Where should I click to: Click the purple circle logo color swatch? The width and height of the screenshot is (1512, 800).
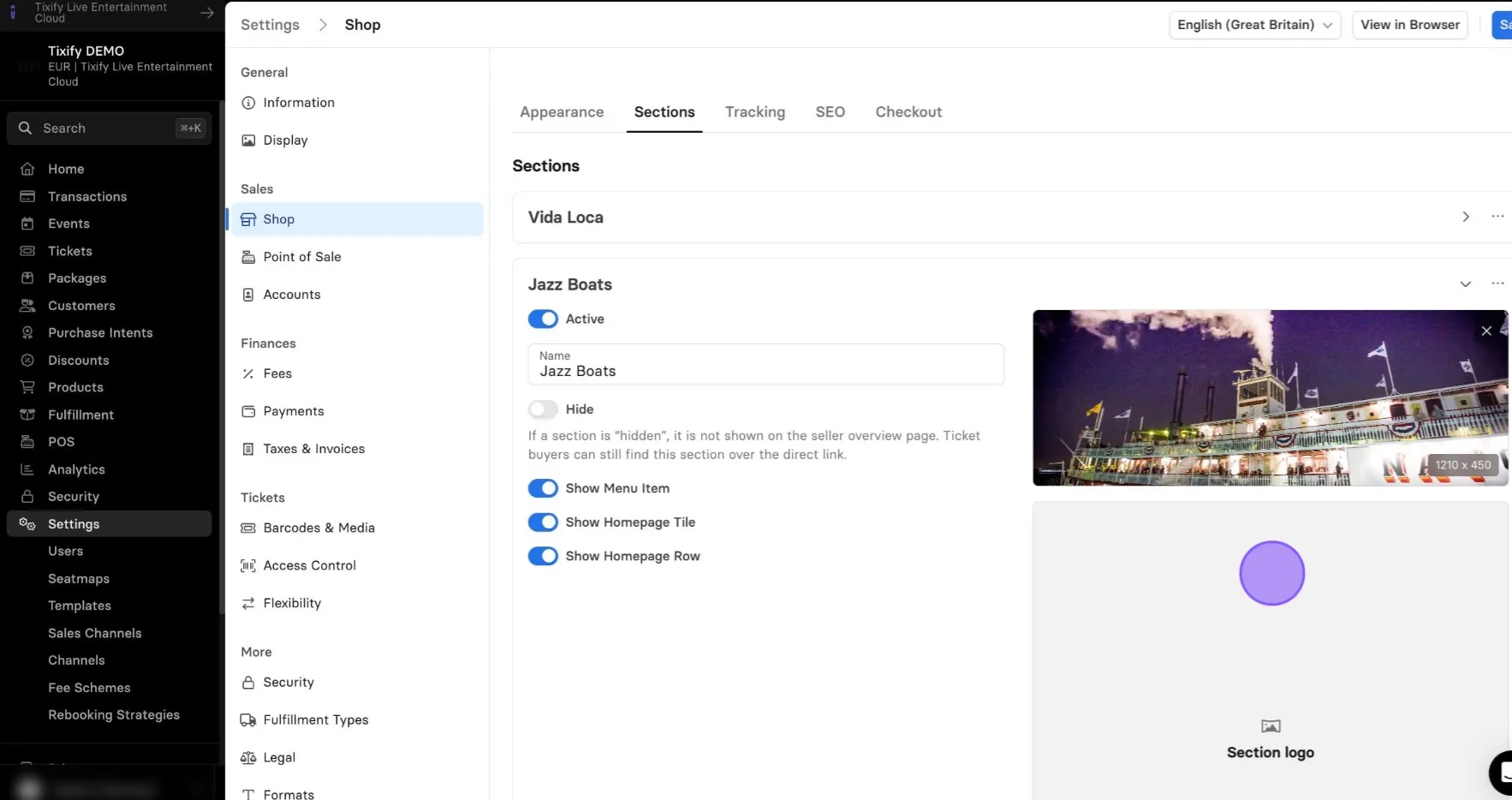tap(1271, 573)
